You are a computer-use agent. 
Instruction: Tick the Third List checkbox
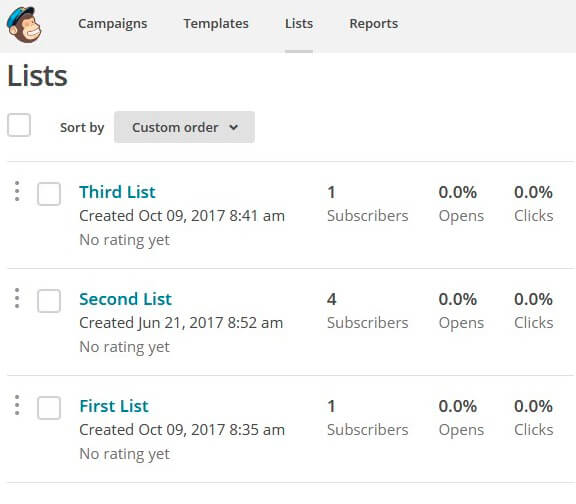click(49, 194)
